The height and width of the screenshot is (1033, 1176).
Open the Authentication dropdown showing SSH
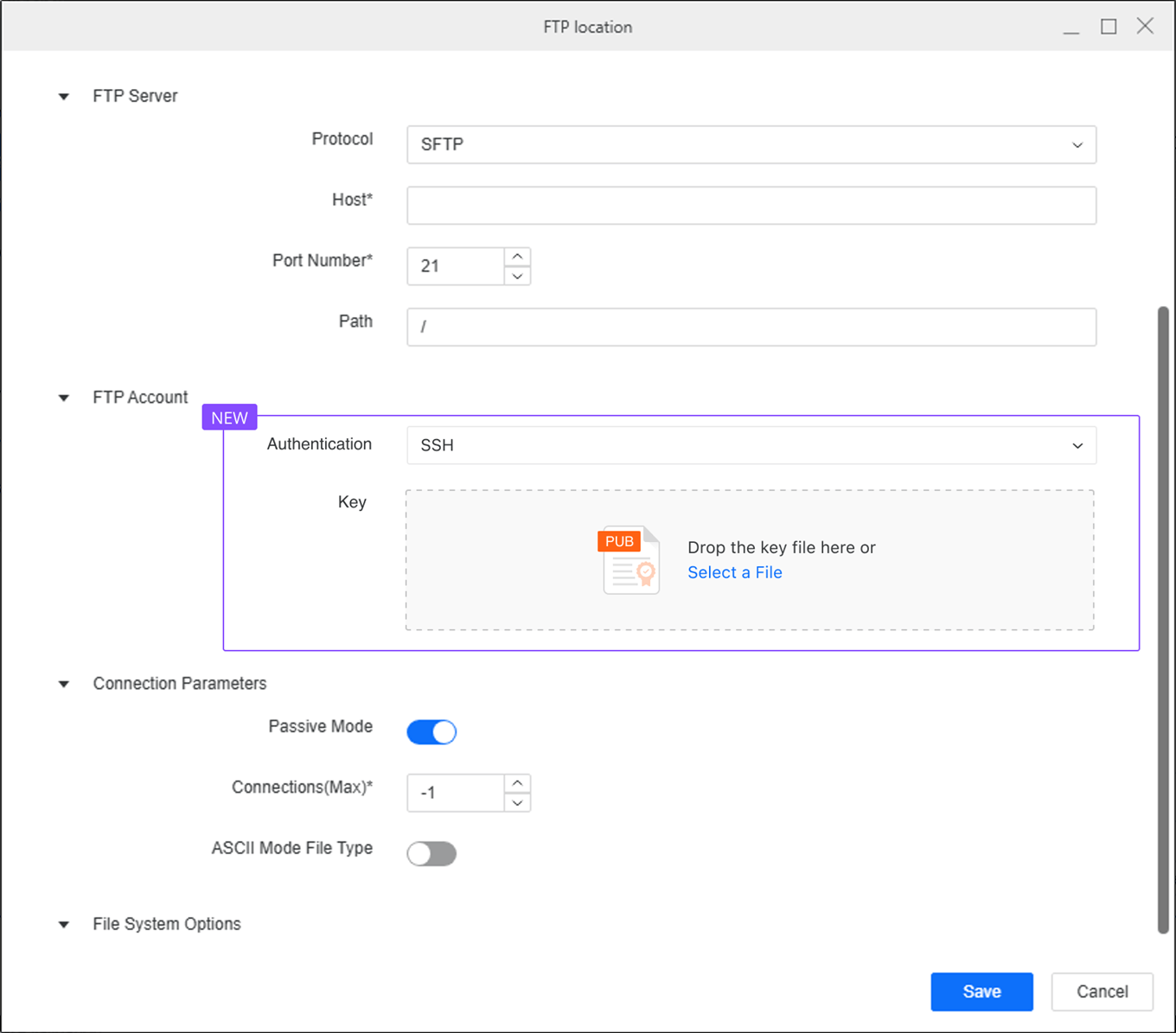[751, 445]
